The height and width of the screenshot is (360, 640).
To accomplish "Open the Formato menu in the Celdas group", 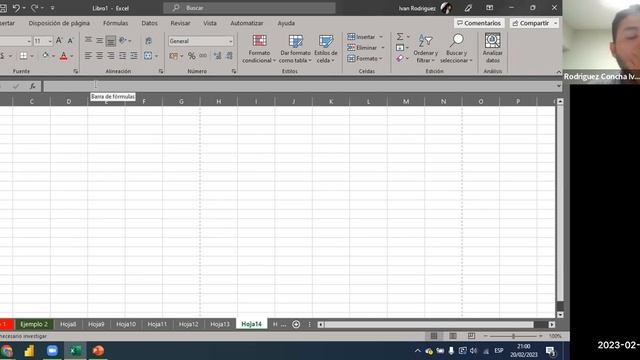I will [x=365, y=59].
